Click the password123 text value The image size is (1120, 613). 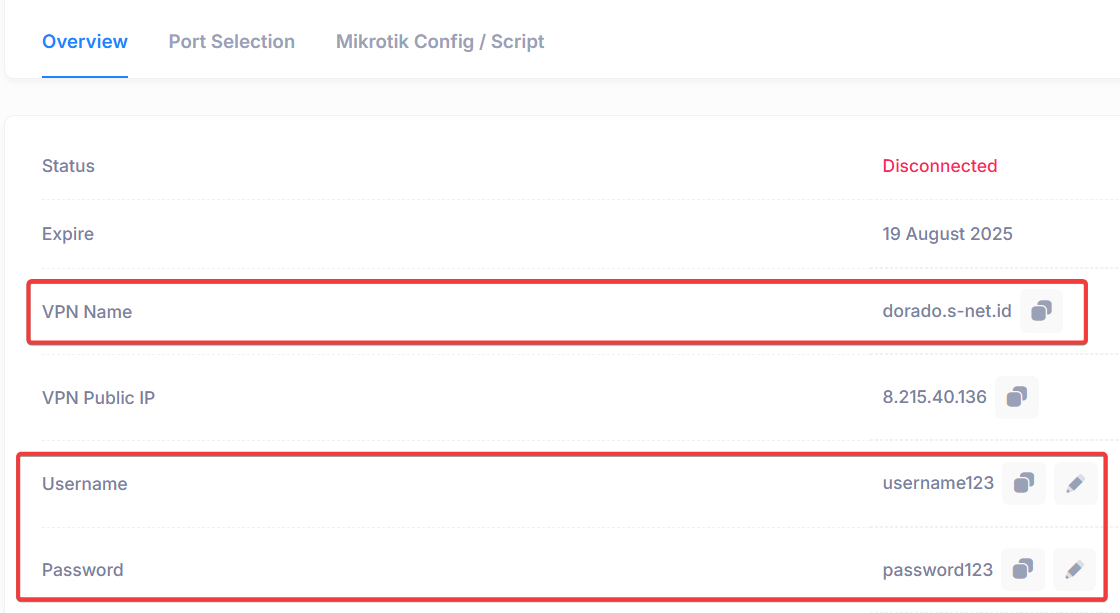pos(937,569)
